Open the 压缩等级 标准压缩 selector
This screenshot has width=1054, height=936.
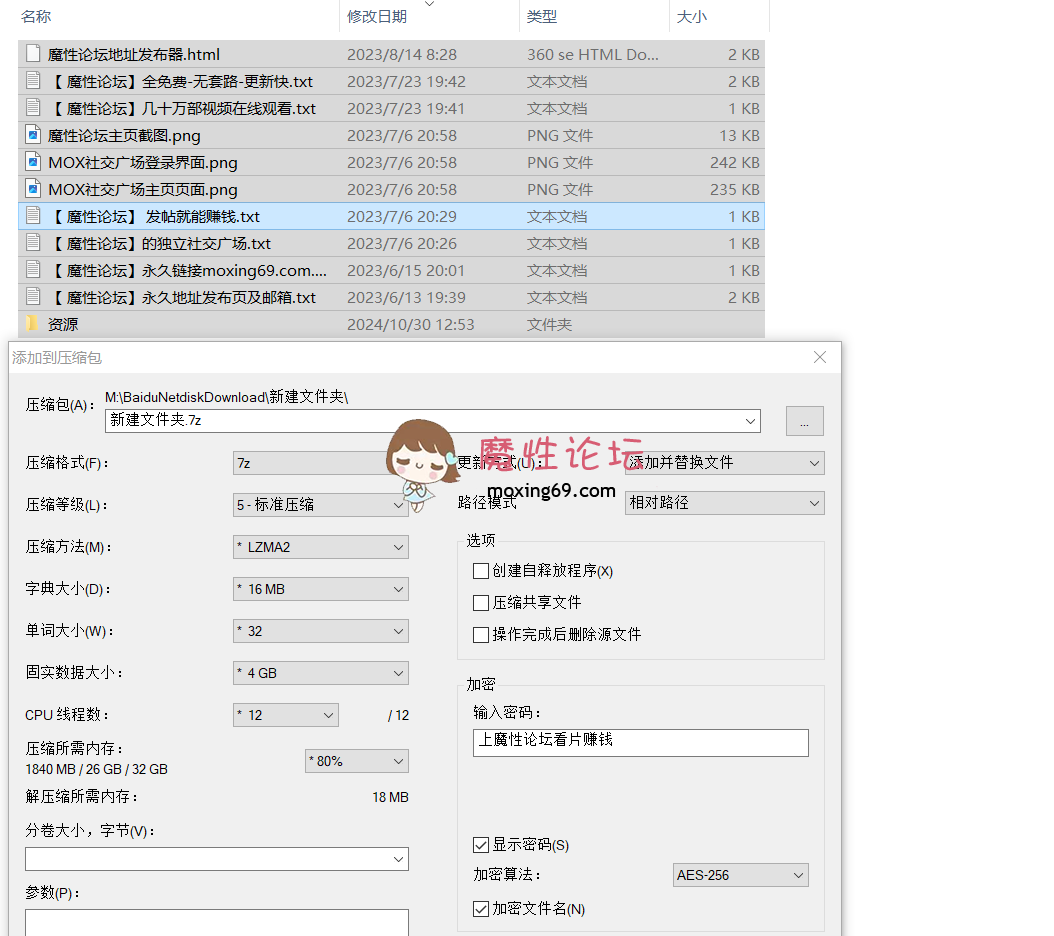click(320, 505)
